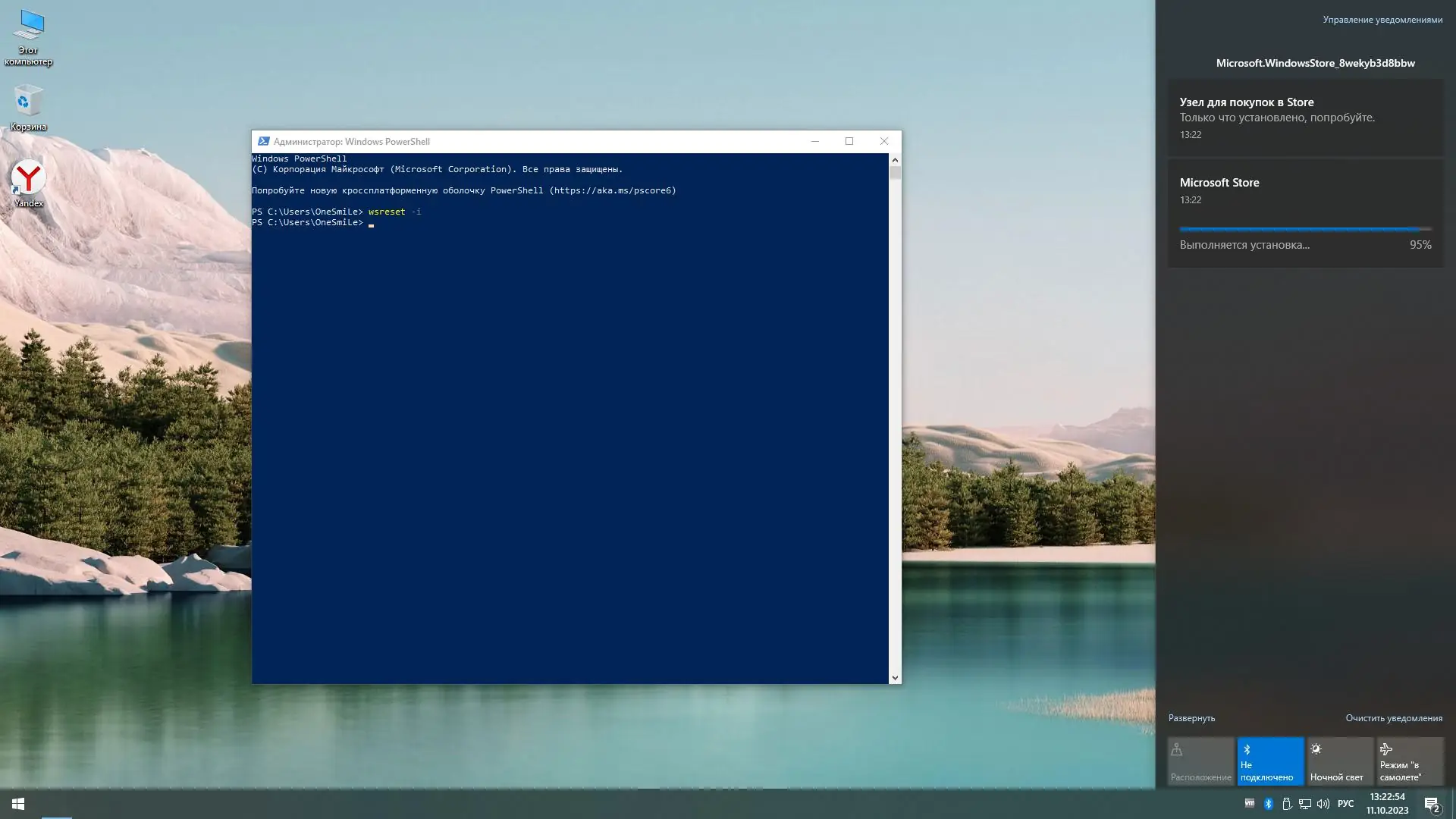Toggle Режим в самолете airplane mode tile
Screen dimensions: 1456x819
point(1410,761)
